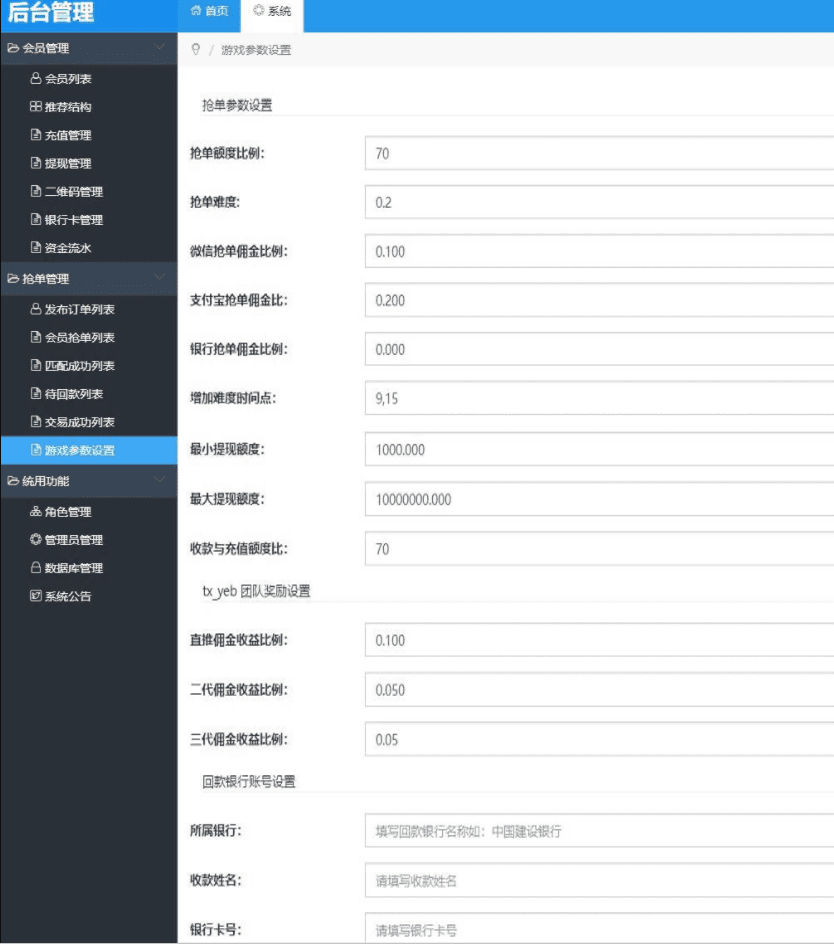834x944 pixels.
Task: Focus the 抢单额度比例 input field
Action: point(599,153)
